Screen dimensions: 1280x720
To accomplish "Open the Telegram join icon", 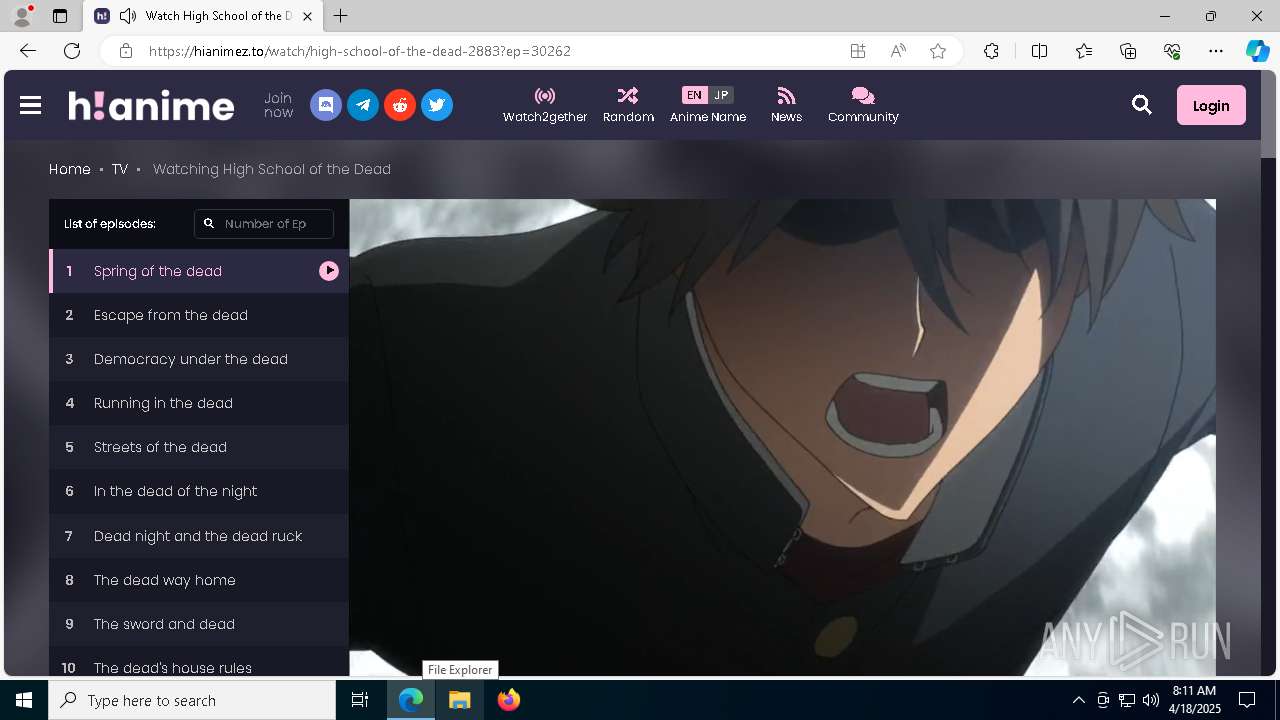I will click(363, 105).
